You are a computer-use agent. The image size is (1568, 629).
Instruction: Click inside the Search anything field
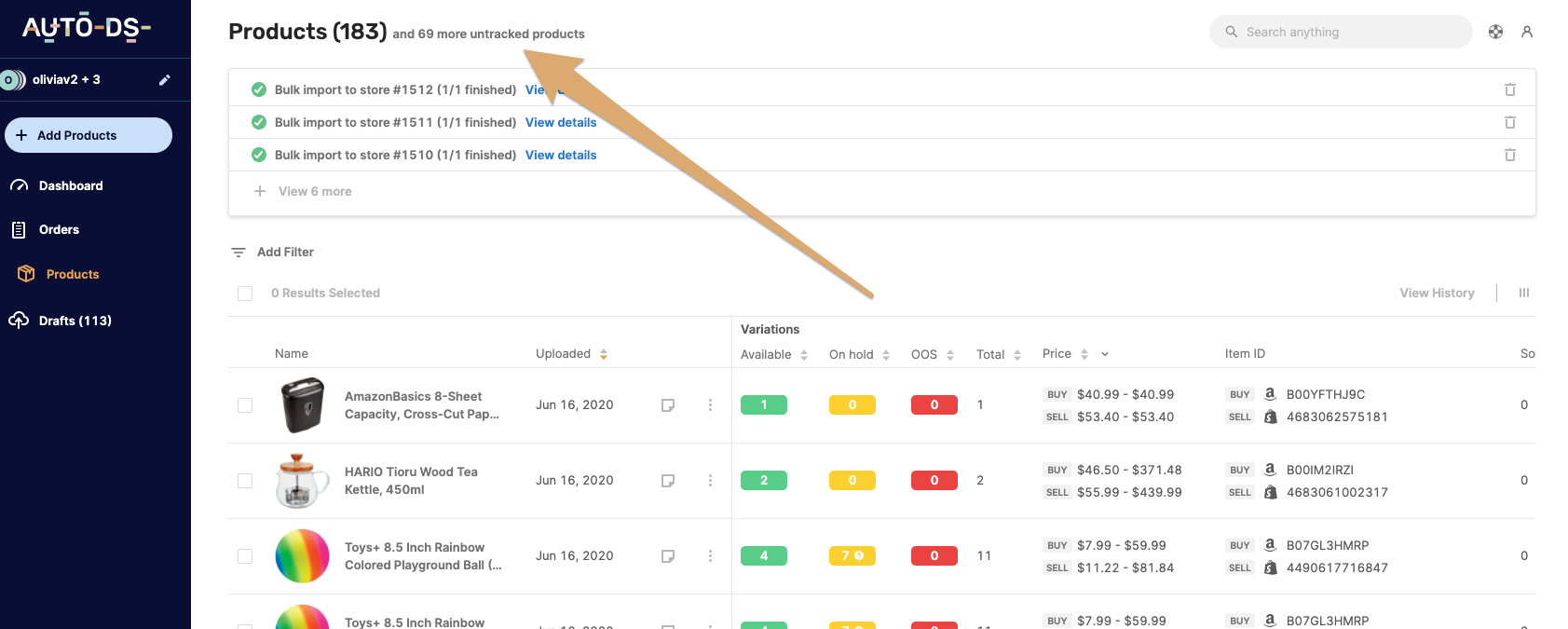(1341, 32)
